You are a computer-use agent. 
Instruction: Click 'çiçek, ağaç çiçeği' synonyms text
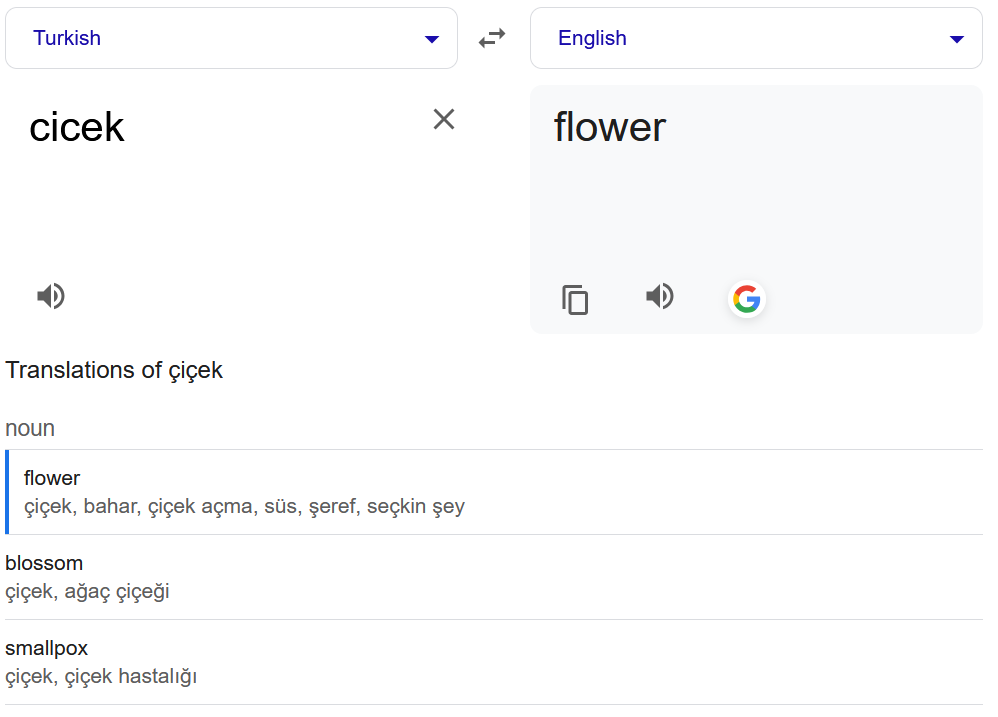tap(87, 591)
